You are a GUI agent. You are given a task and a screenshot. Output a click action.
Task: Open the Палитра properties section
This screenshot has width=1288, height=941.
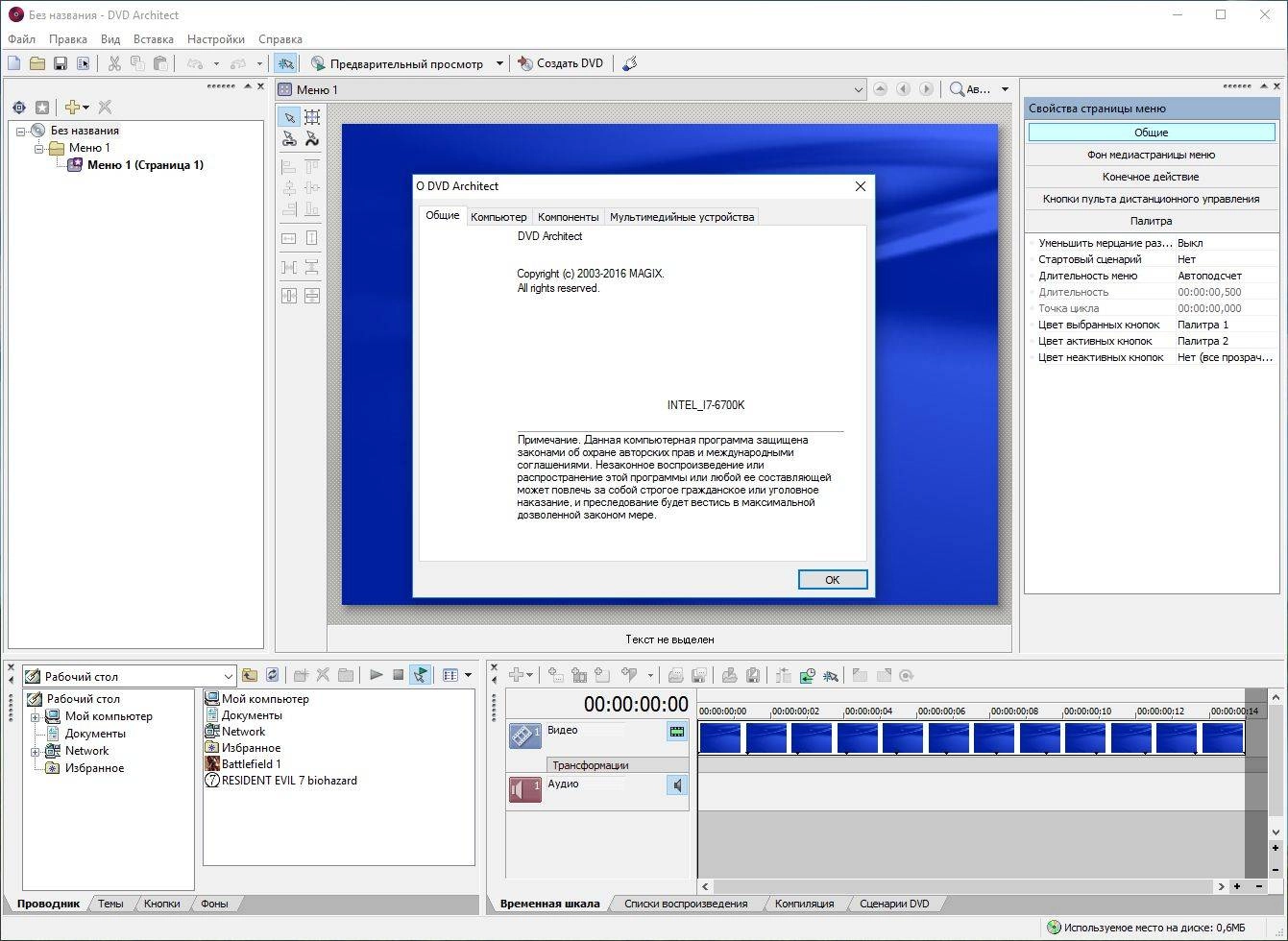tap(1151, 221)
